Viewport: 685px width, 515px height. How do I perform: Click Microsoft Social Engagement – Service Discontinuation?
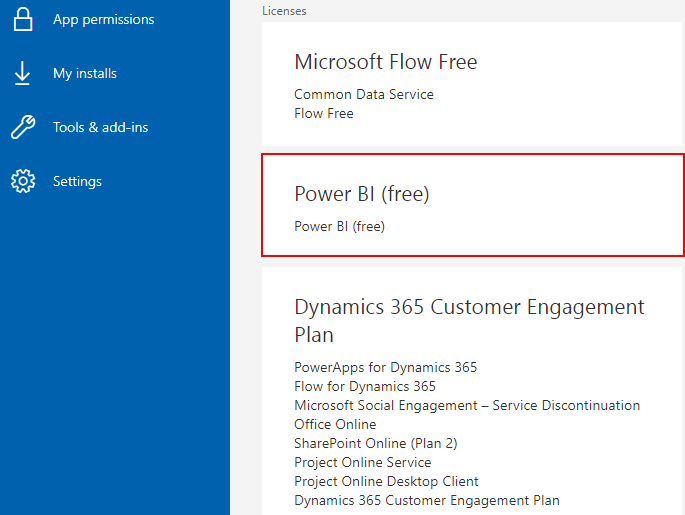pos(466,405)
